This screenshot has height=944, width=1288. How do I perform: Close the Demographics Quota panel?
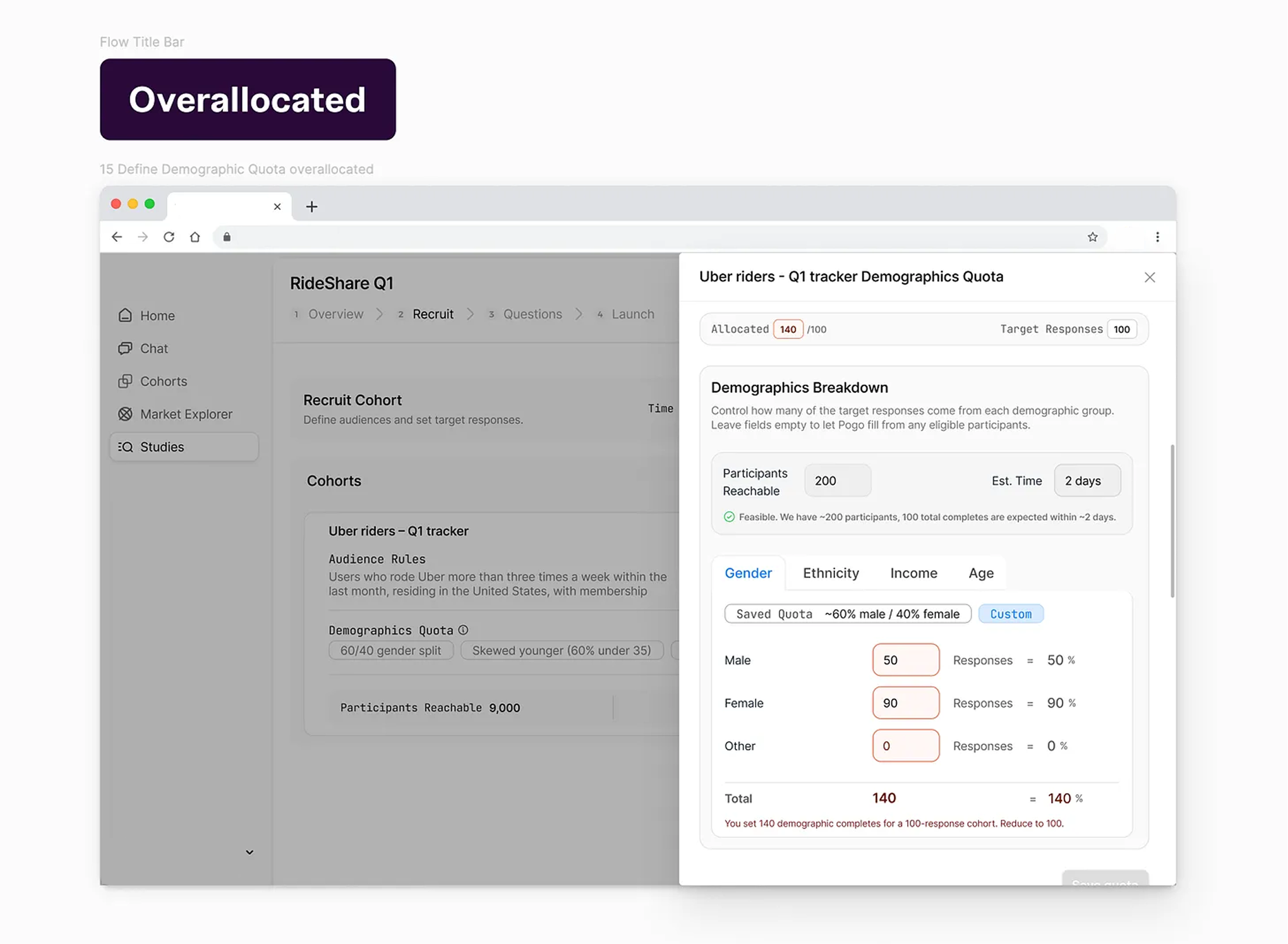click(x=1149, y=277)
